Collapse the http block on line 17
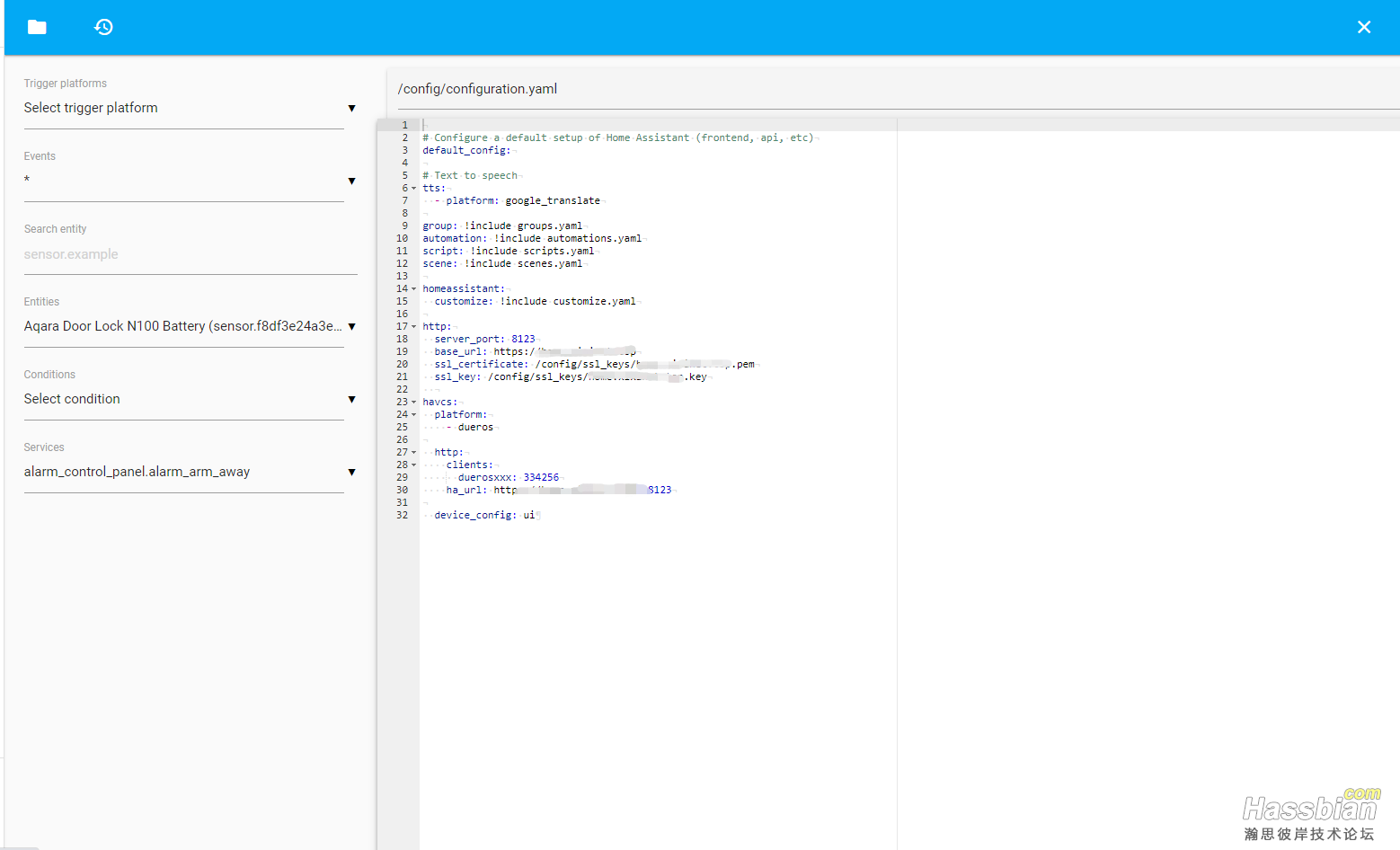Viewport: 1400px width, 850px height. coord(414,327)
